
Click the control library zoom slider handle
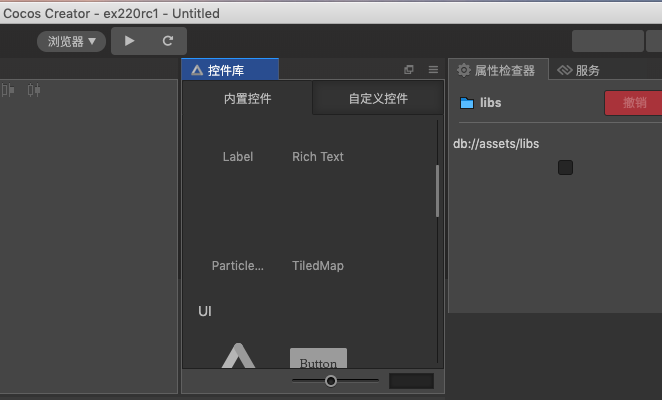[331, 381]
